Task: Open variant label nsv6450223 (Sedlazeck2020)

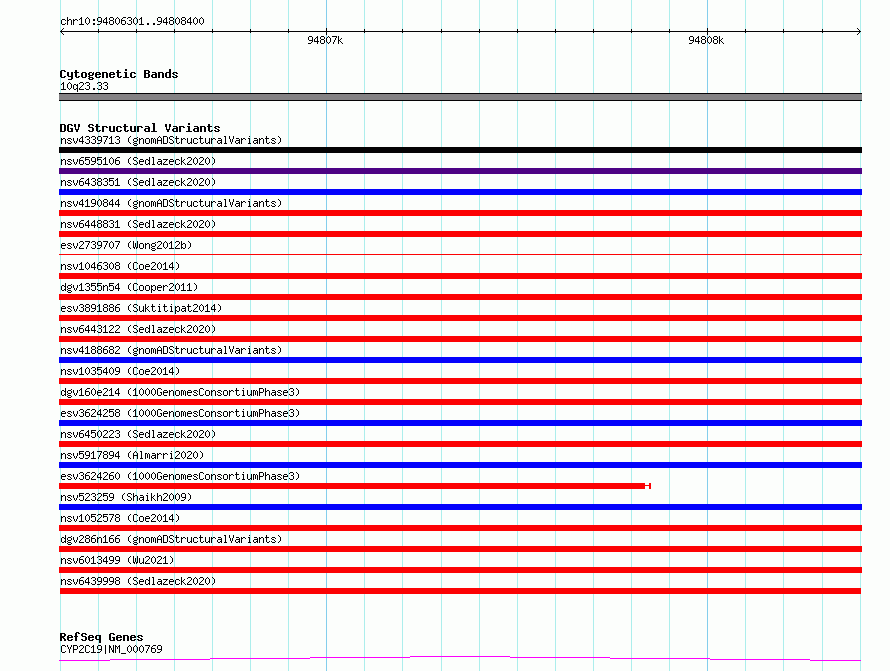Action: pyautogui.click(x=138, y=434)
